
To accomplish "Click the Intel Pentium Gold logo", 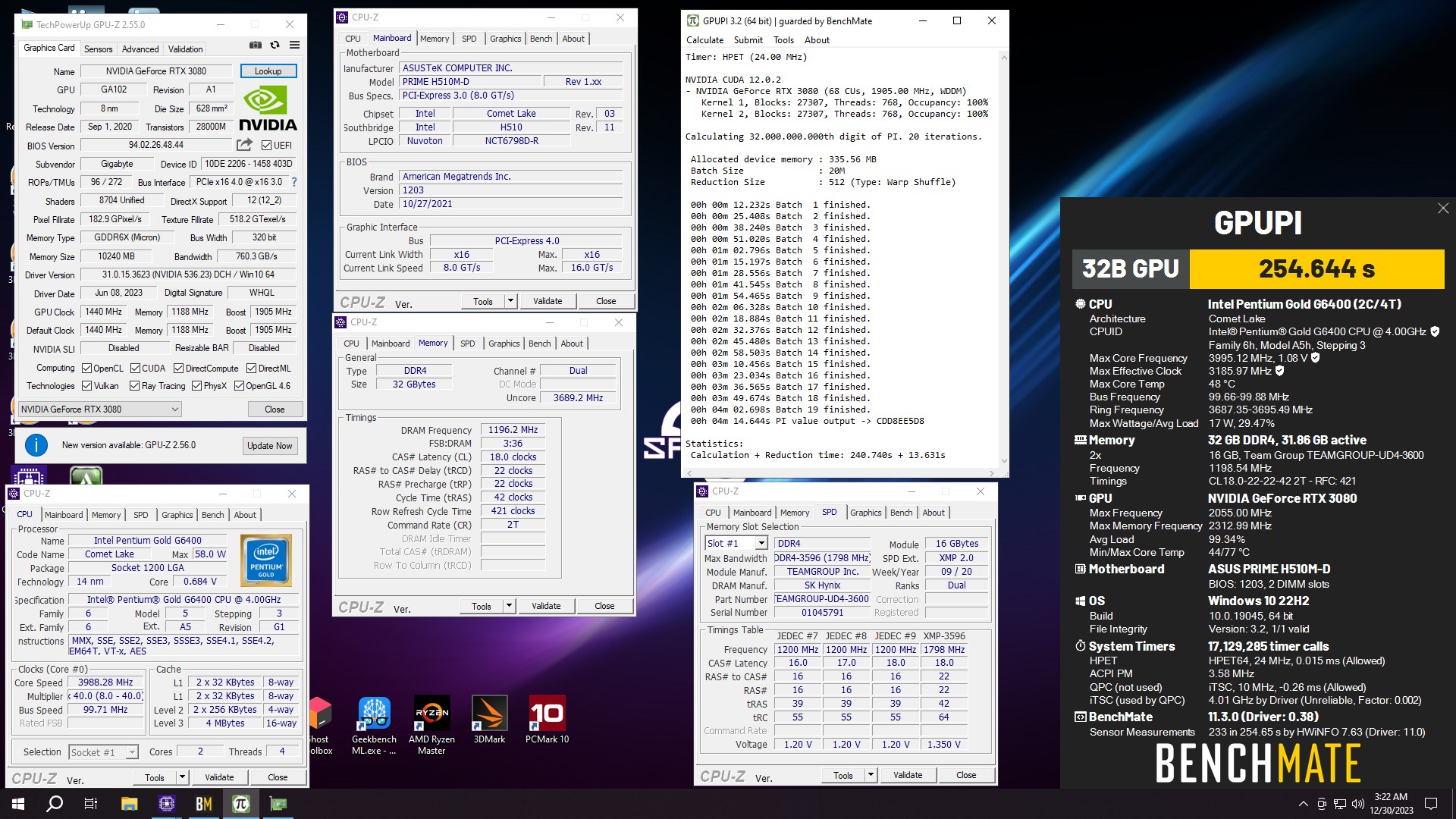I will (265, 560).
